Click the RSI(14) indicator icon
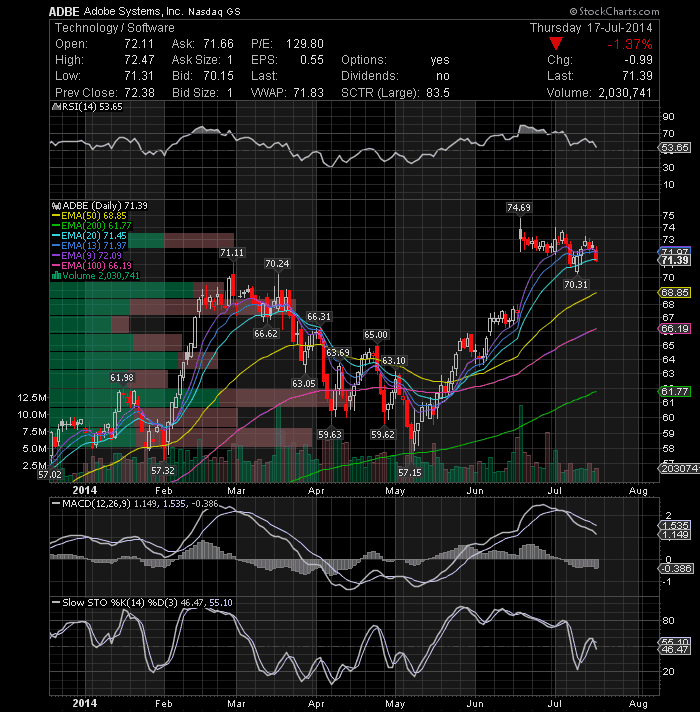Screen dimensions: 700x712 (x=56, y=107)
